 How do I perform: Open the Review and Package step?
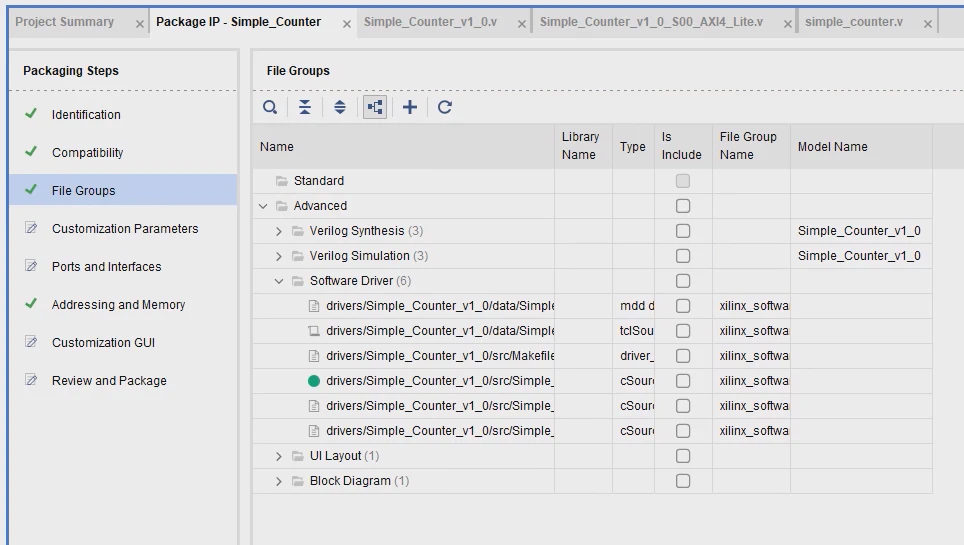pos(109,381)
